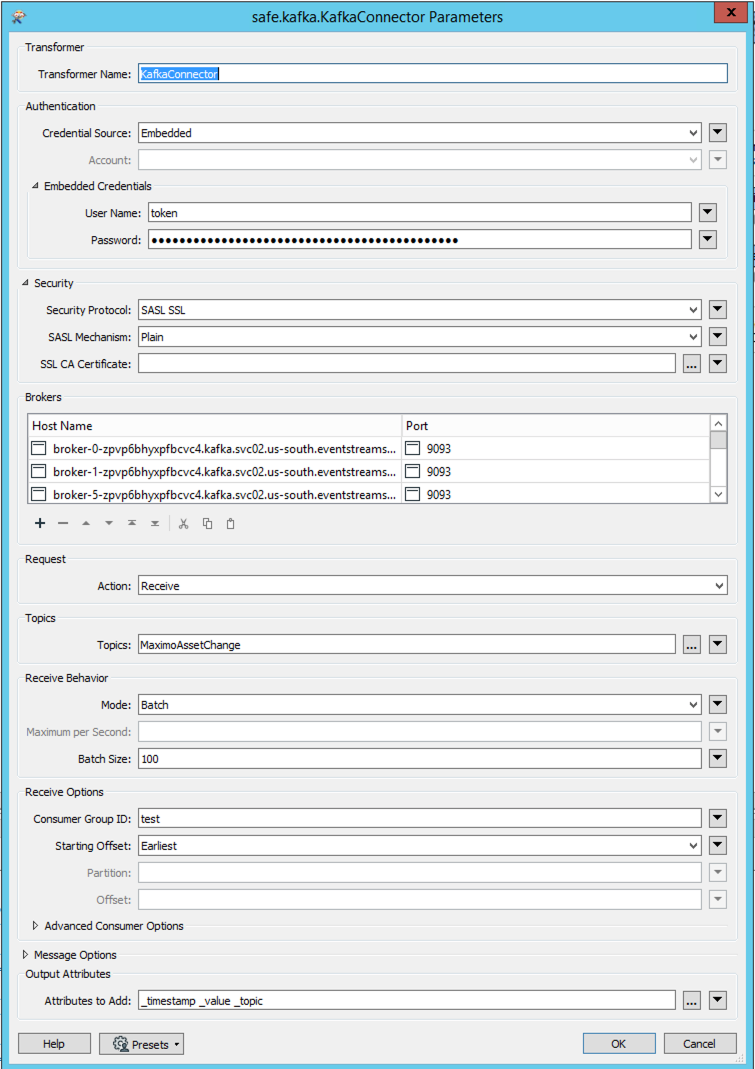Expand the Message Options section
The width and height of the screenshot is (755, 1069).
pos(26,955)
